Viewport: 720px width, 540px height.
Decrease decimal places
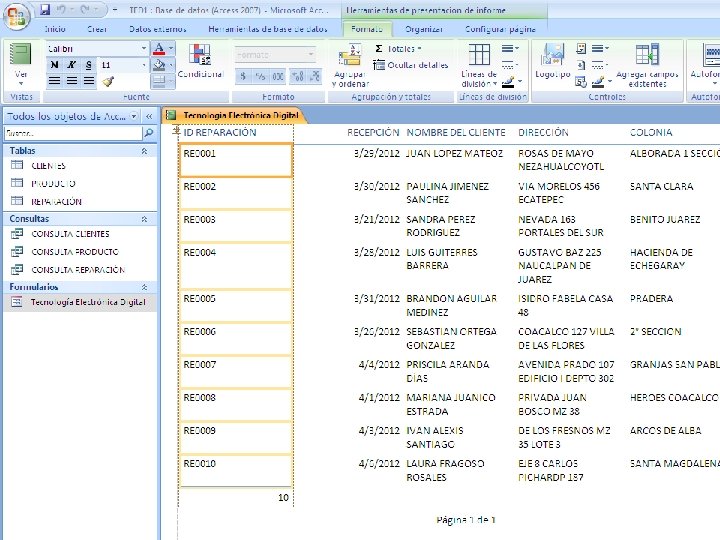point(315,77)
